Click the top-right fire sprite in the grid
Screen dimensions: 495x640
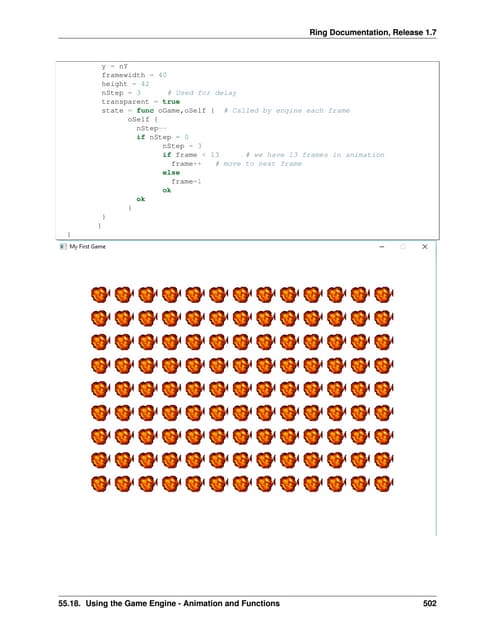[x=384, y=294]
